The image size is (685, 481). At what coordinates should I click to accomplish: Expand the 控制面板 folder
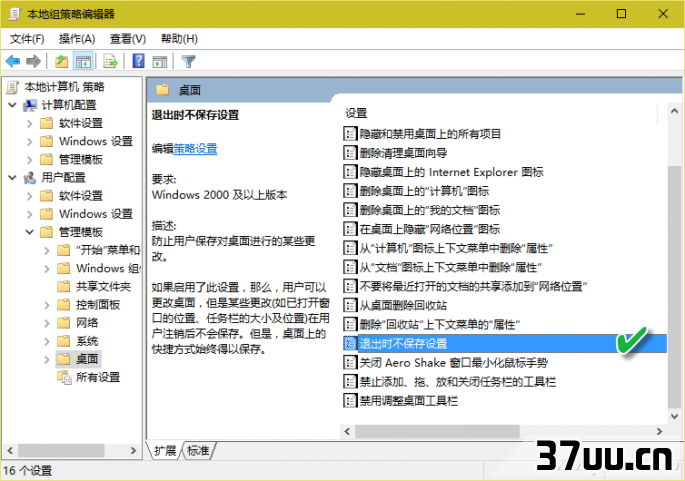[x=47, y=305]
